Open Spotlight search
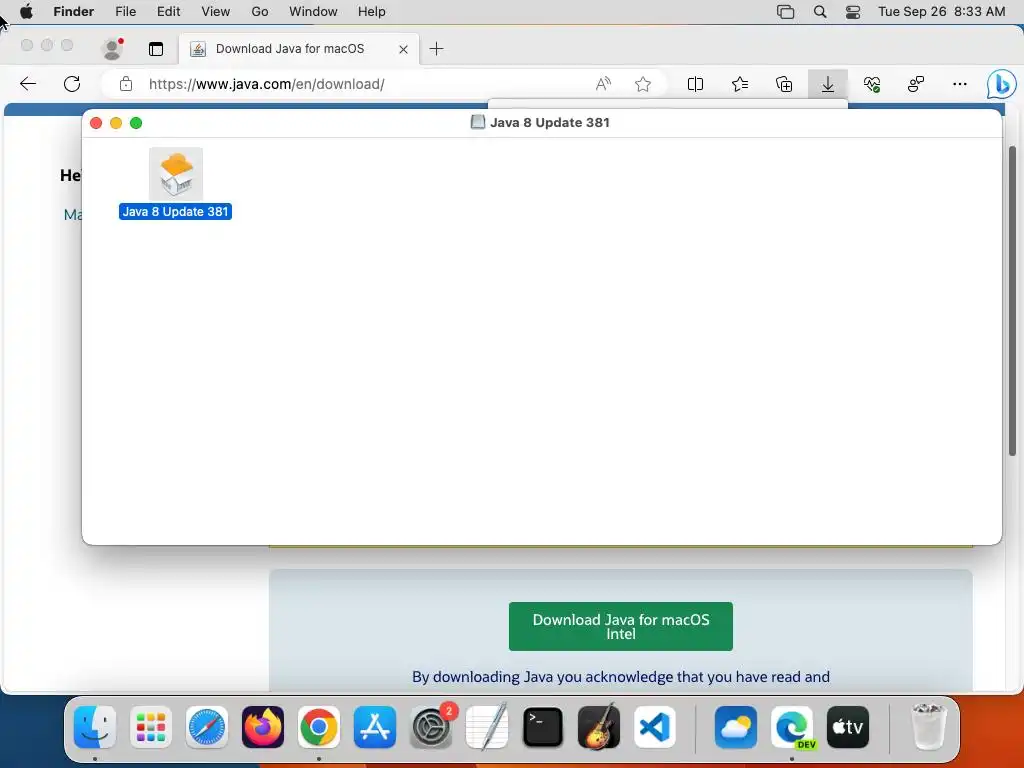 point(820,12)
